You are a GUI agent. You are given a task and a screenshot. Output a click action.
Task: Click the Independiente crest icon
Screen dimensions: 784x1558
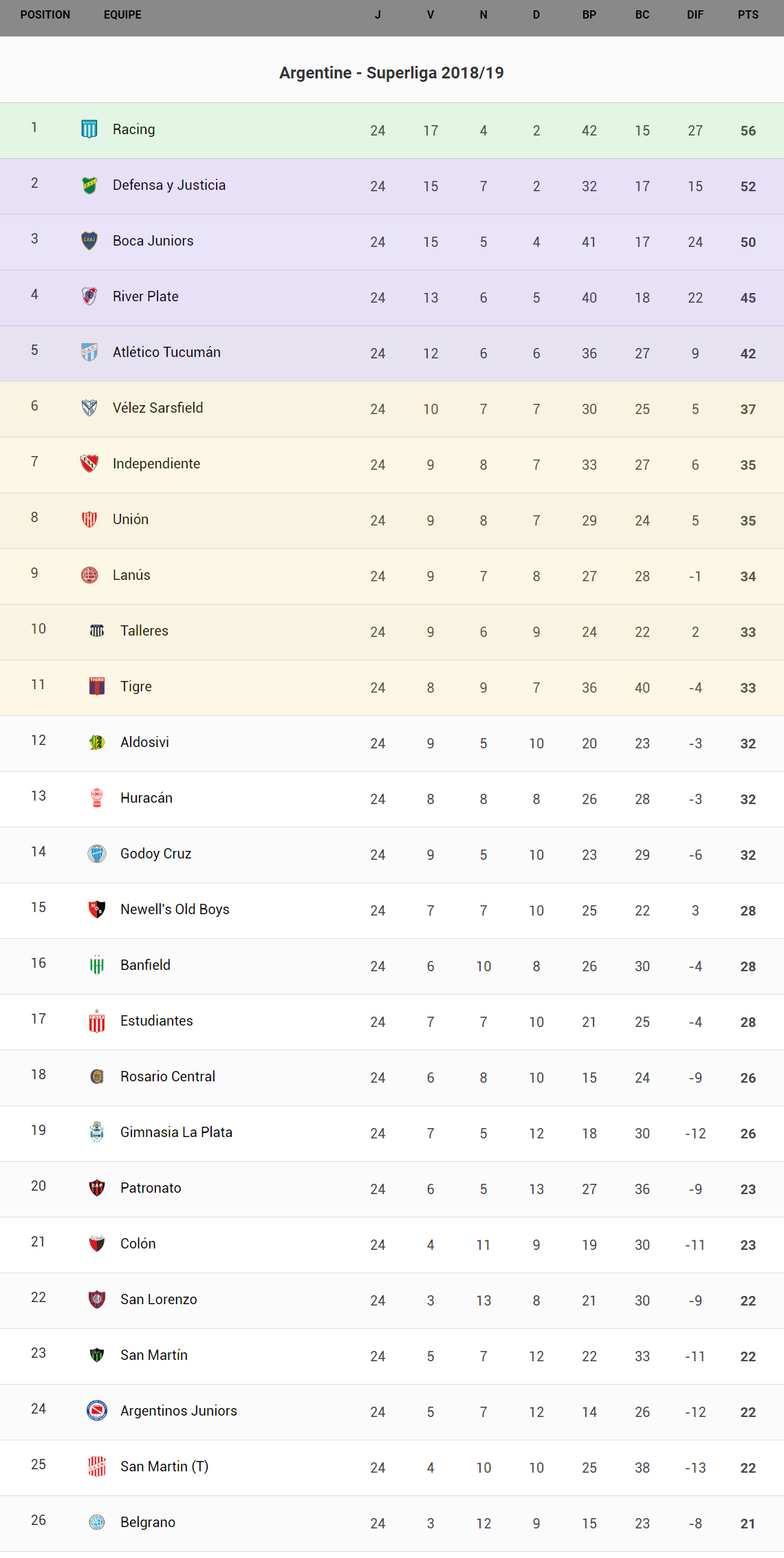click(x=89, y=464)
